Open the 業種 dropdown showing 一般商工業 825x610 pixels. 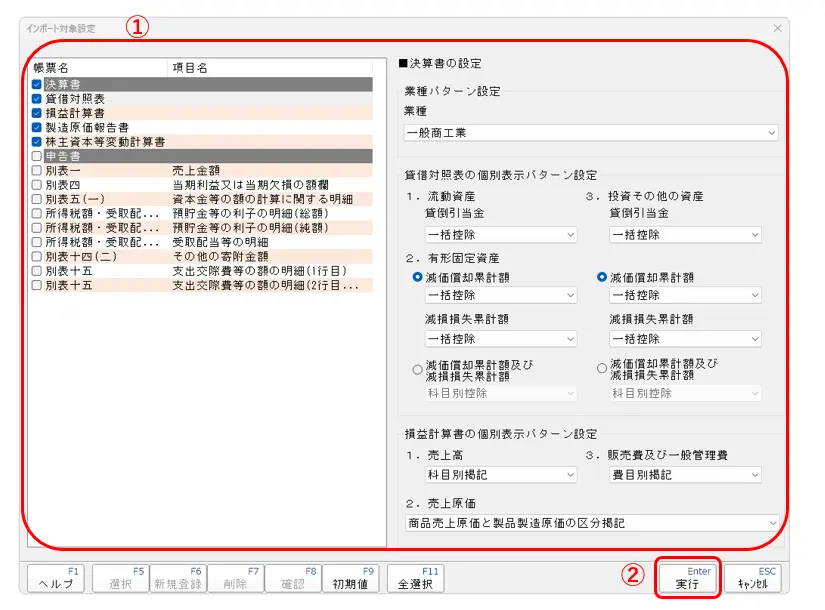590,133
